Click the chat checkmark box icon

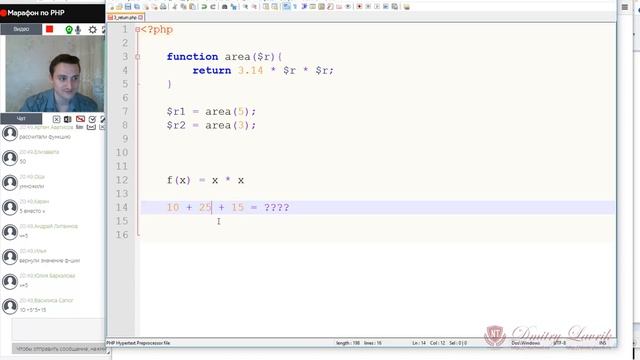92,119
